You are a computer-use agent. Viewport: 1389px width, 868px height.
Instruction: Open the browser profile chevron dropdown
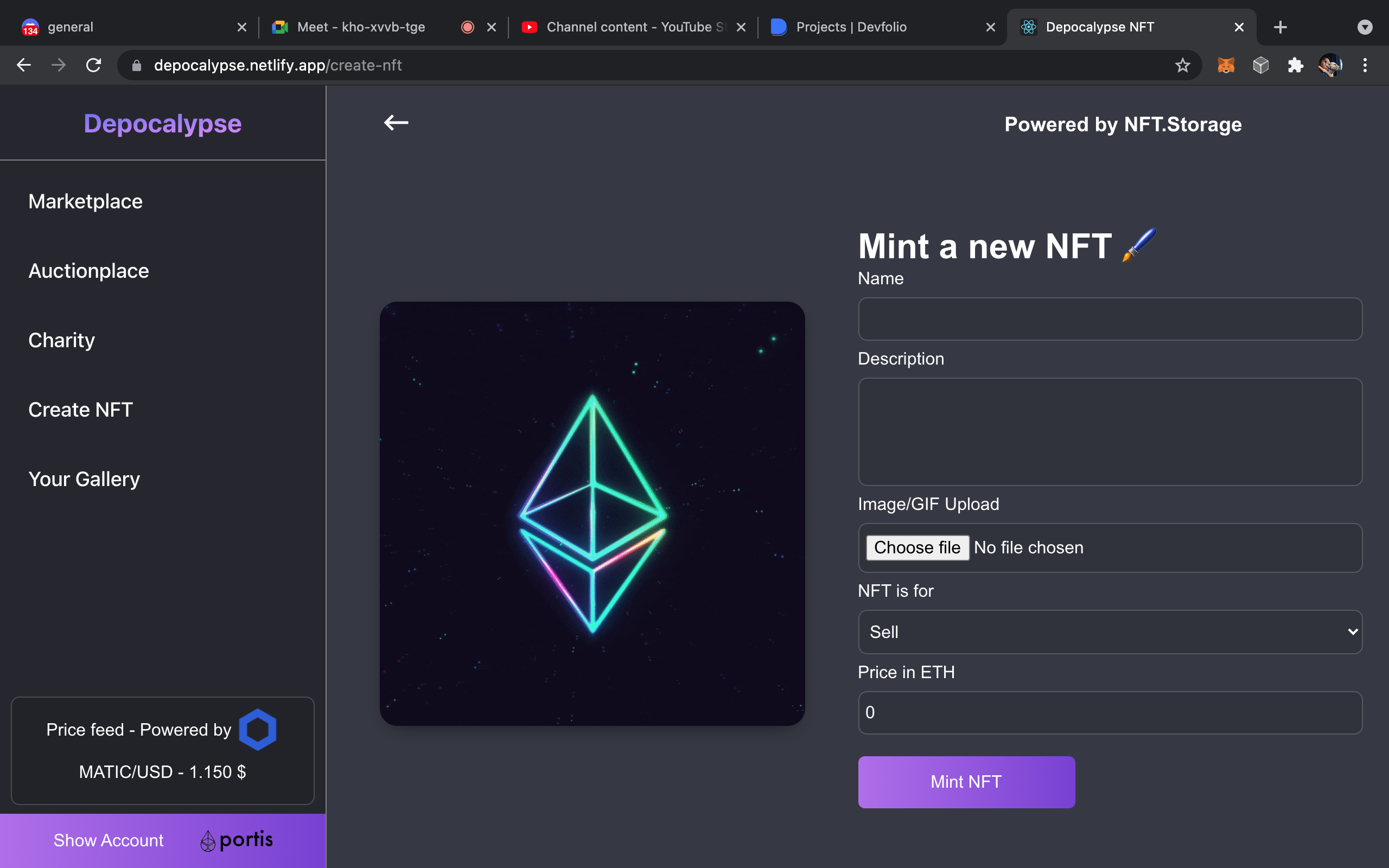(x=1365, y=27)
